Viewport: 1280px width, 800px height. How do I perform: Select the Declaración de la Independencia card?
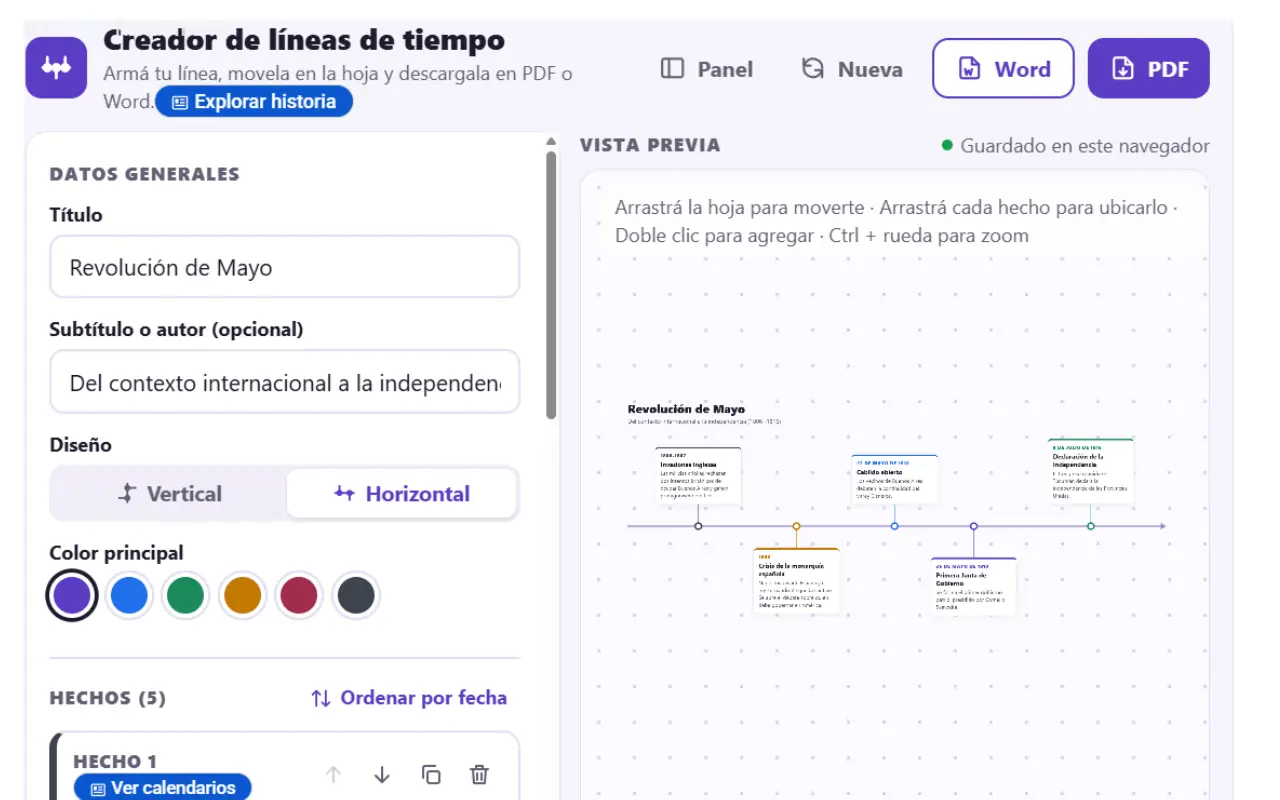click(1091, 471)
